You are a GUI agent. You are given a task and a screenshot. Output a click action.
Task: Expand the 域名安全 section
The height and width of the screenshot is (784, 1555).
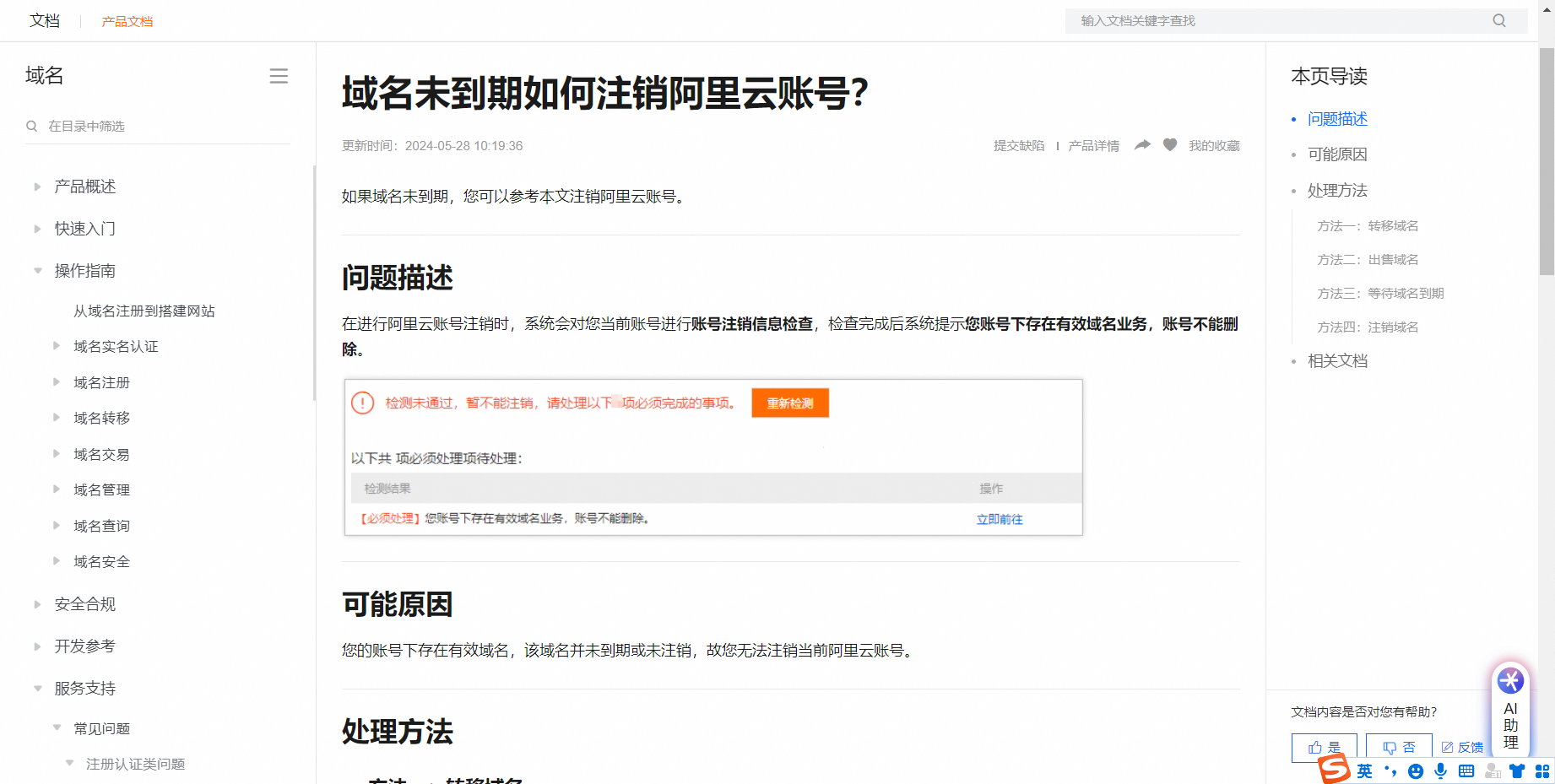click(x=57, y=561)
